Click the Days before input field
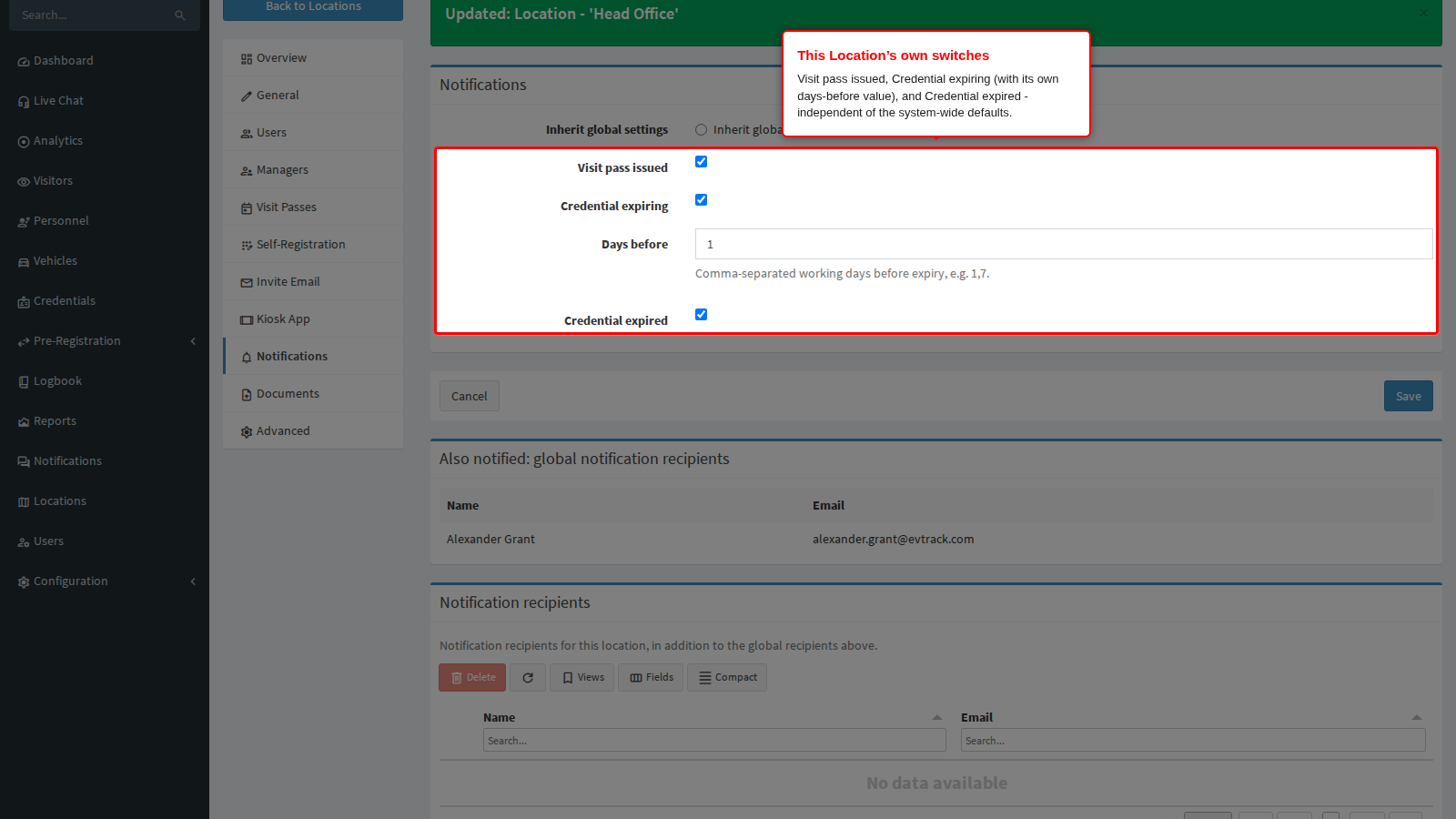1456x819 pixels. [x=1064, y=244]
